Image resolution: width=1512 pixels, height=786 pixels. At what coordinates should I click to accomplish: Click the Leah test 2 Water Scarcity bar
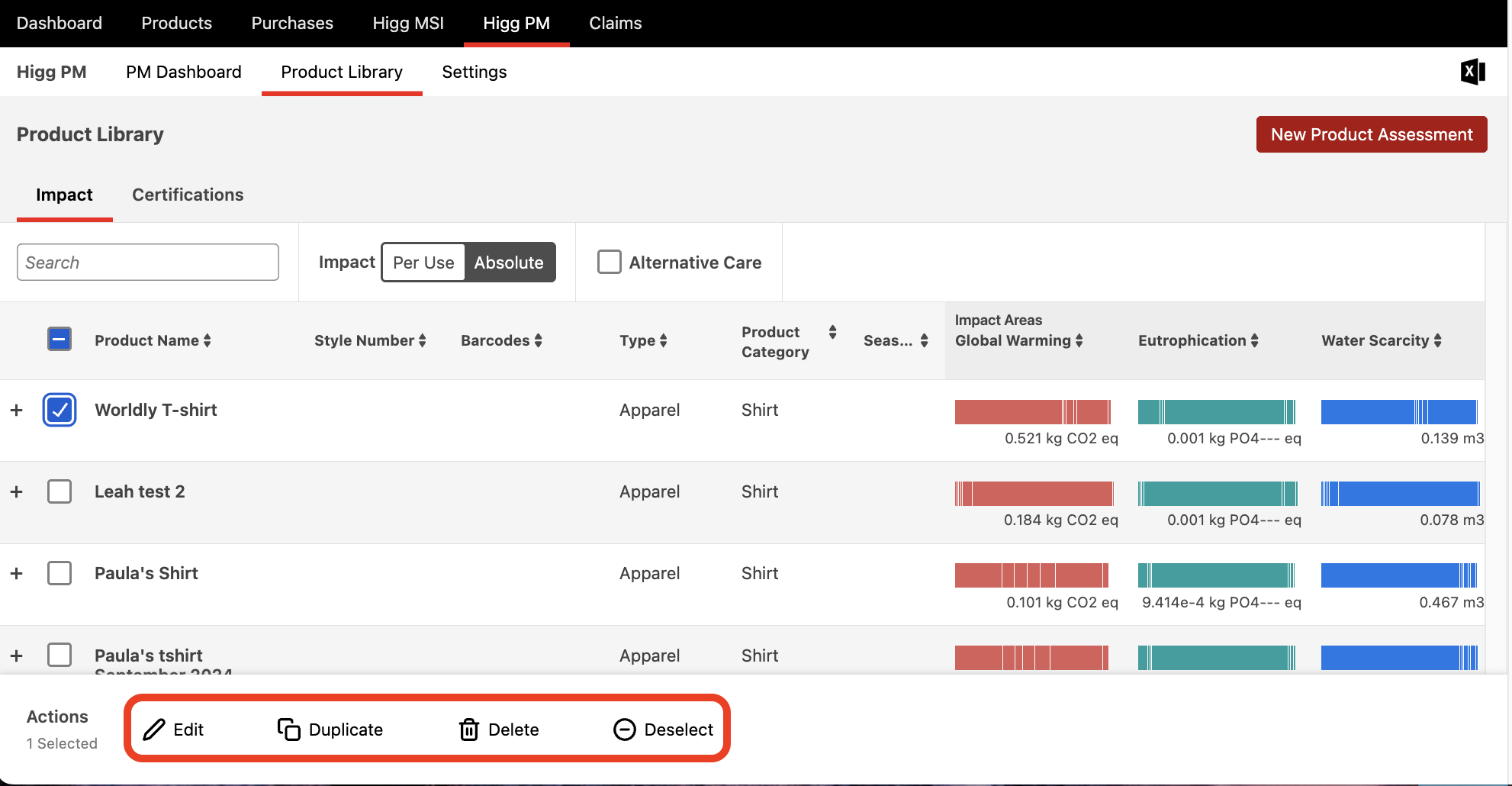1400,494
